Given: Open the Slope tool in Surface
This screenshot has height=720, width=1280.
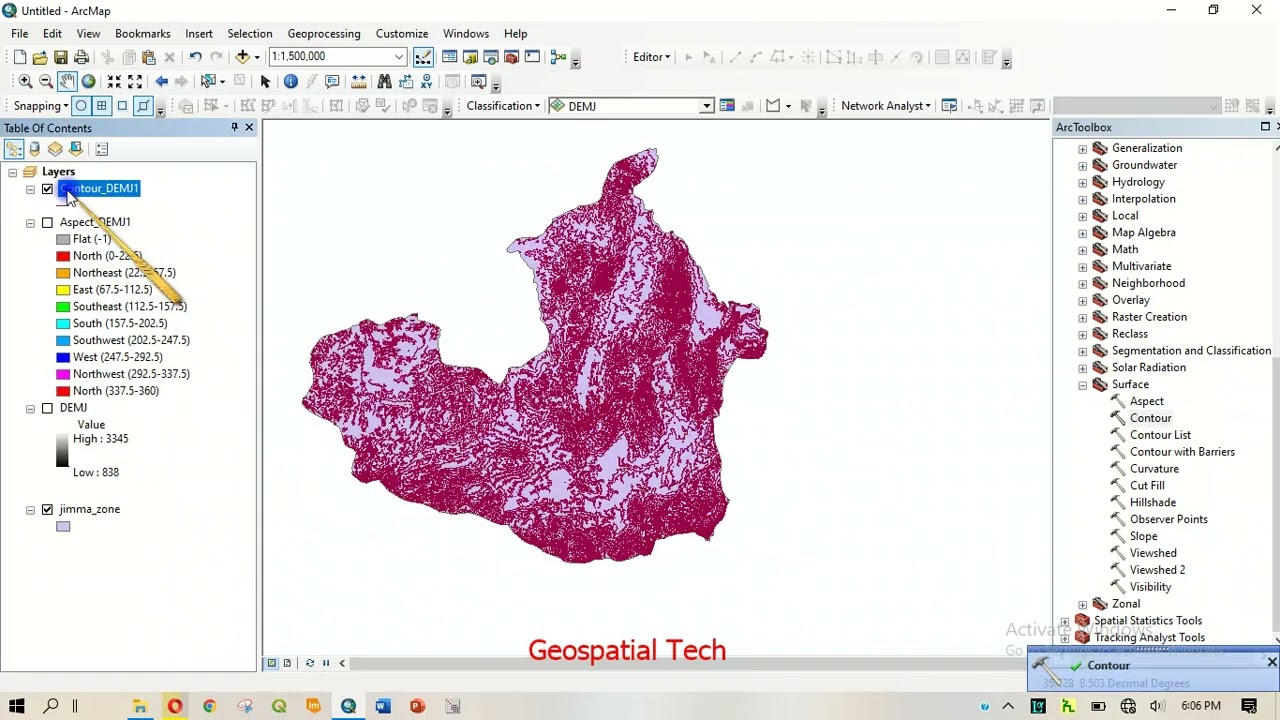Looking at the screenshot, I should point(1143,537).
